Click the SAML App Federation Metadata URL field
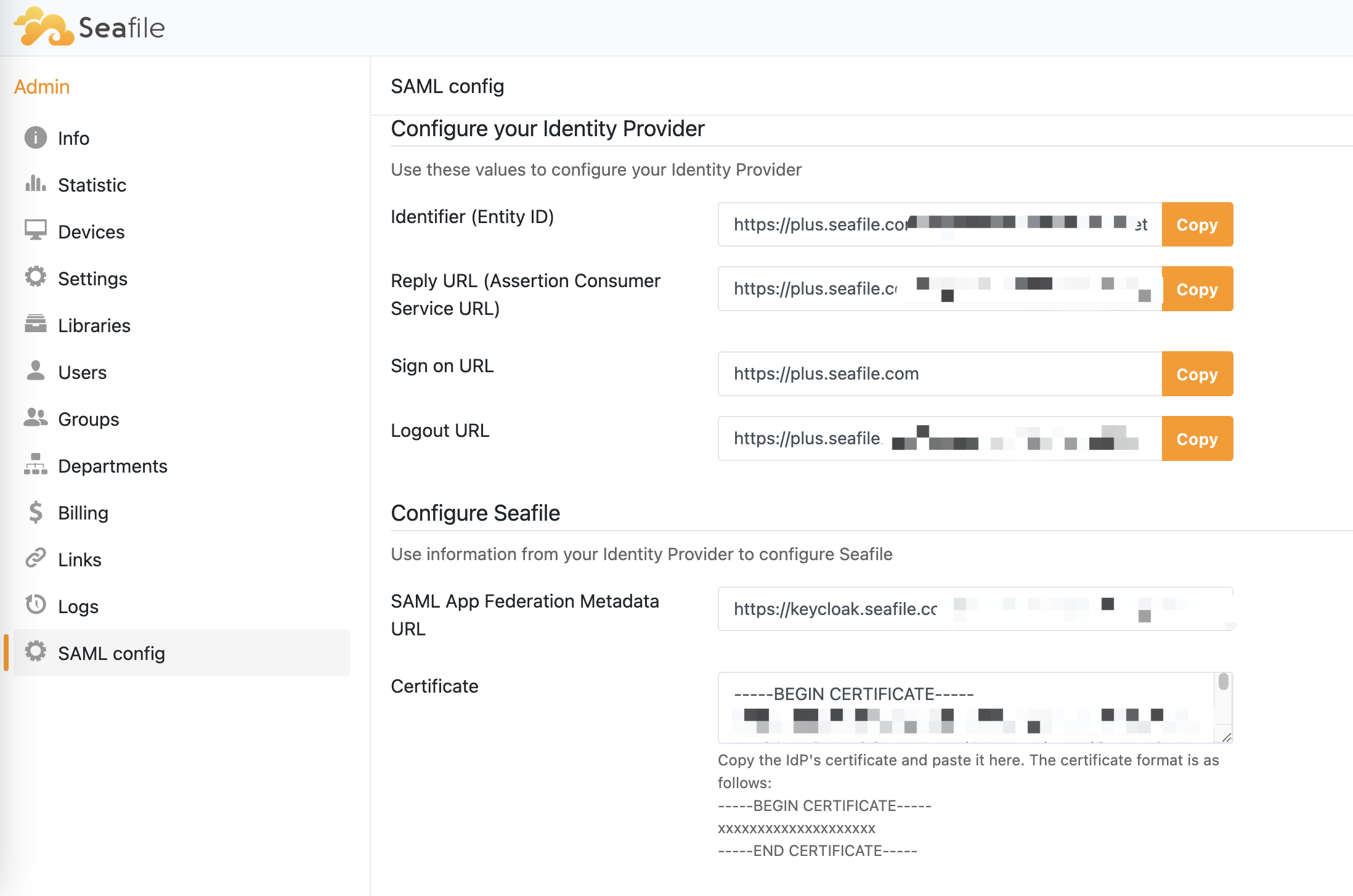Screen dimensions: 1353x896 click(975, 609)
